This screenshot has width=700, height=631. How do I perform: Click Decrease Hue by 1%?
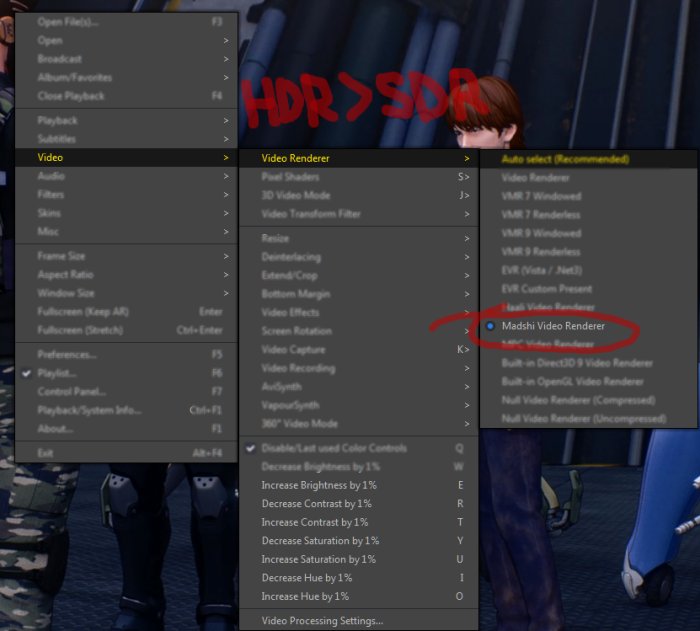pyautogui.click(x=359, y=578)
